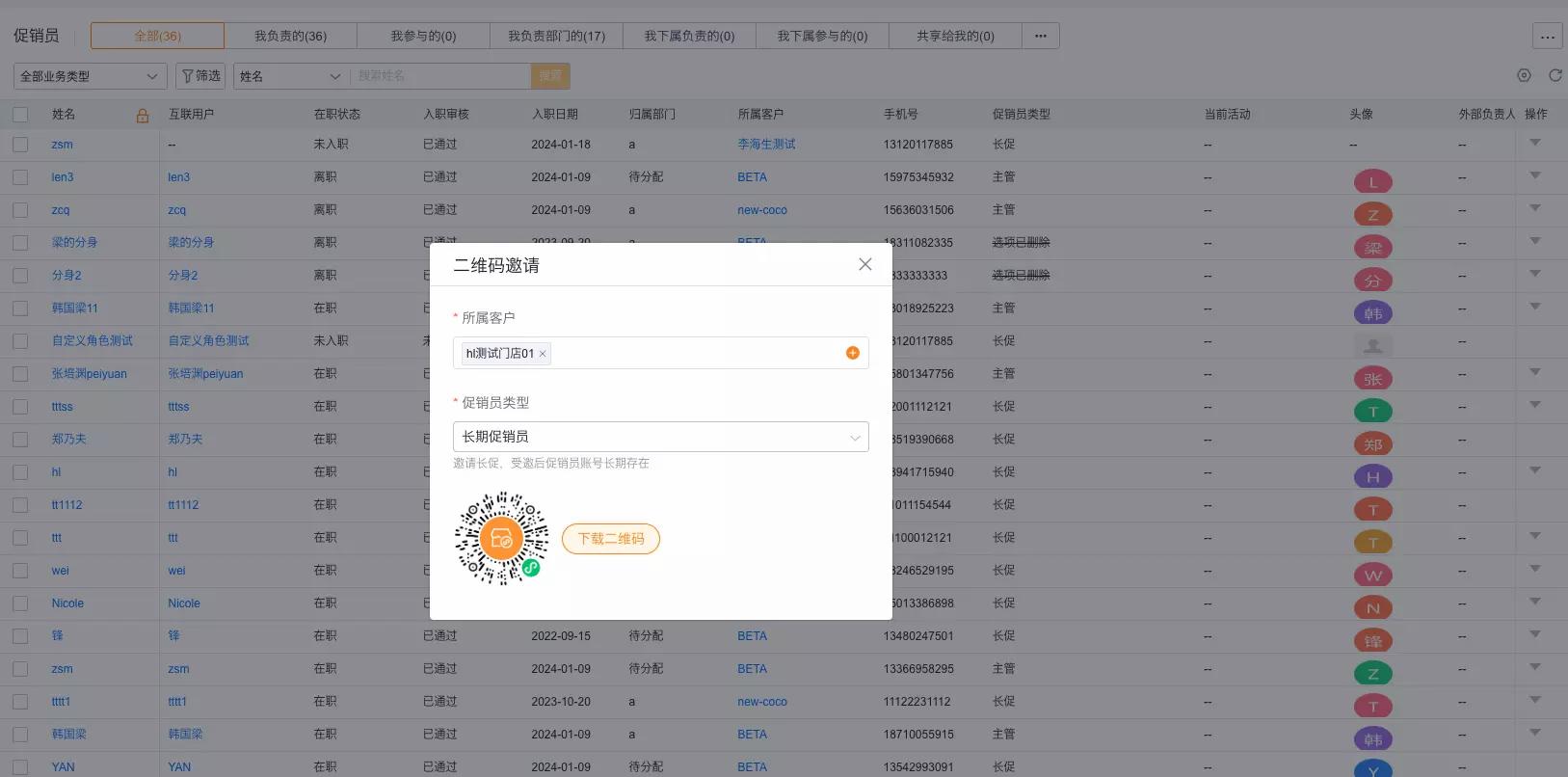Check the checkbox for 张培渊peiyuan row

pyautogui.click(x=20, y=374)
